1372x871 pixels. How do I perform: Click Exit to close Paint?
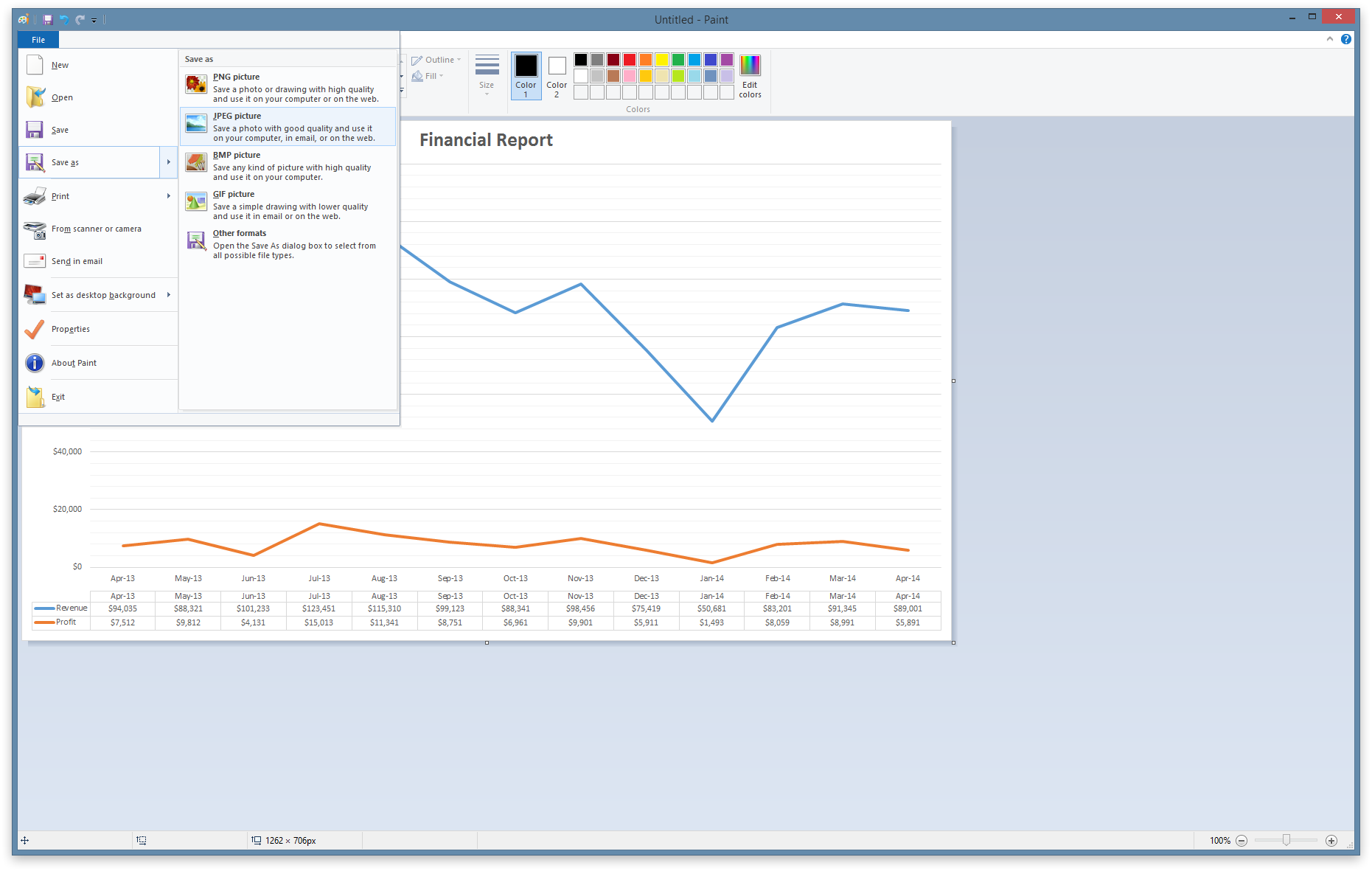point(98,397)
